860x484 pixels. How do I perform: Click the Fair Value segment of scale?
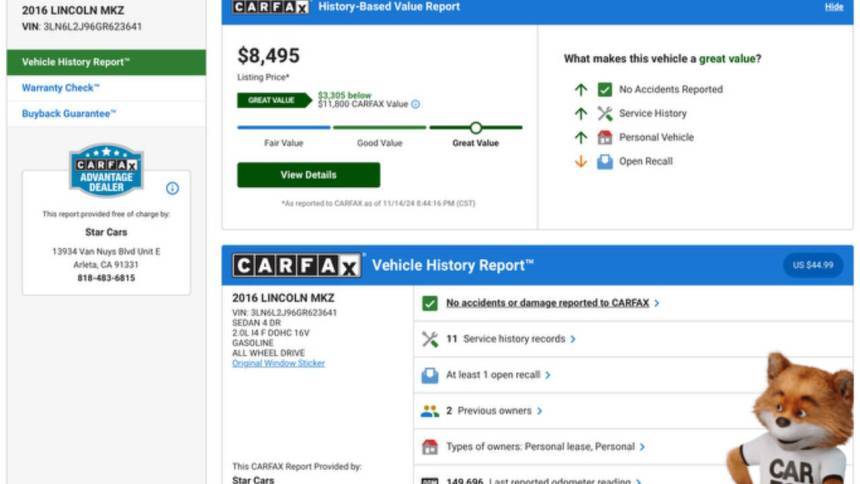pos(284,127)
